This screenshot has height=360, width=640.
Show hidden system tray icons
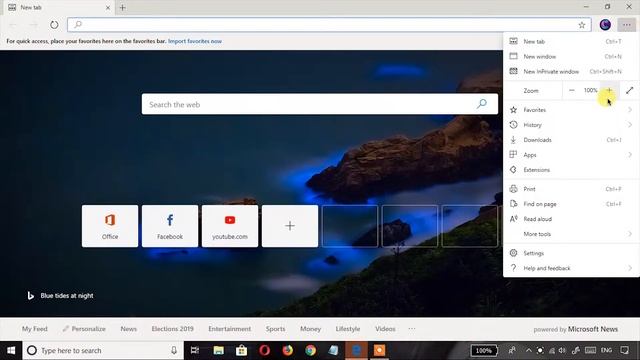click(x=529, y=350)
